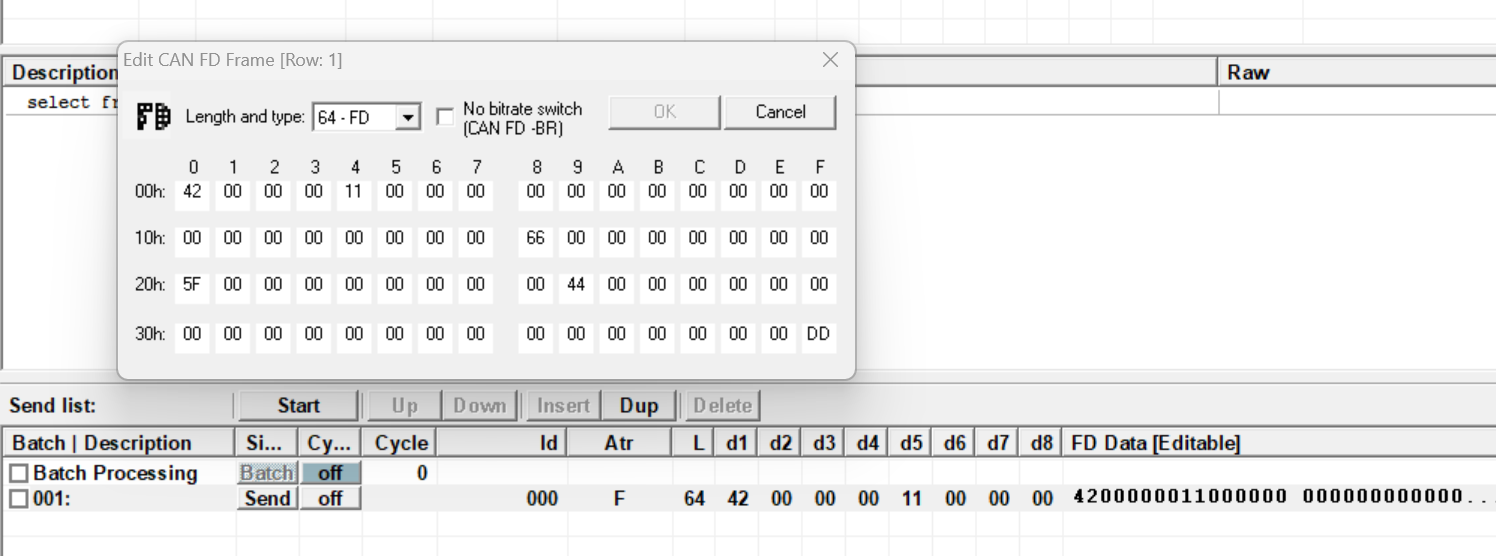Image resolution: width=1496 pixels, height=556 pixels.
Task: Toggle Batch Processing cycle off button
Action: [x=330, y=473]
